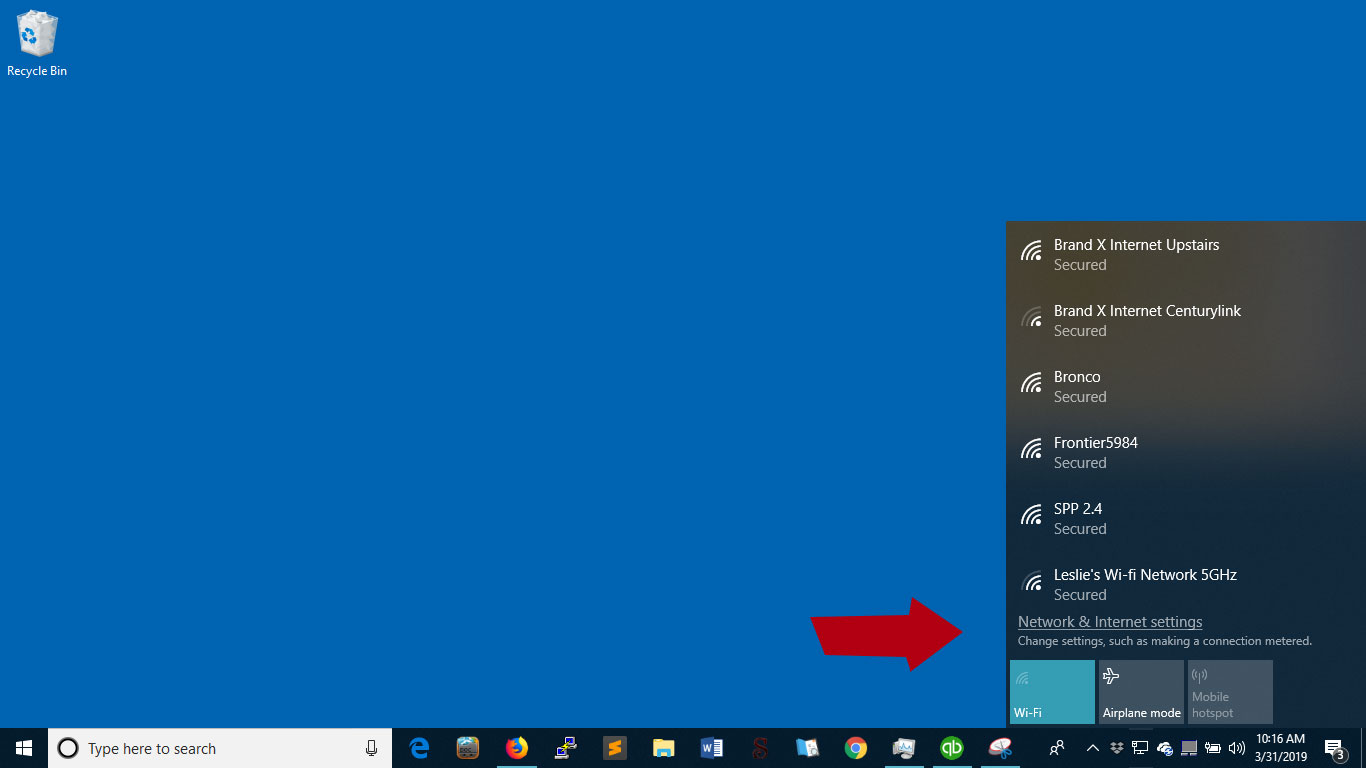Open the dark red S app on taskbar

tap(760, 748)
